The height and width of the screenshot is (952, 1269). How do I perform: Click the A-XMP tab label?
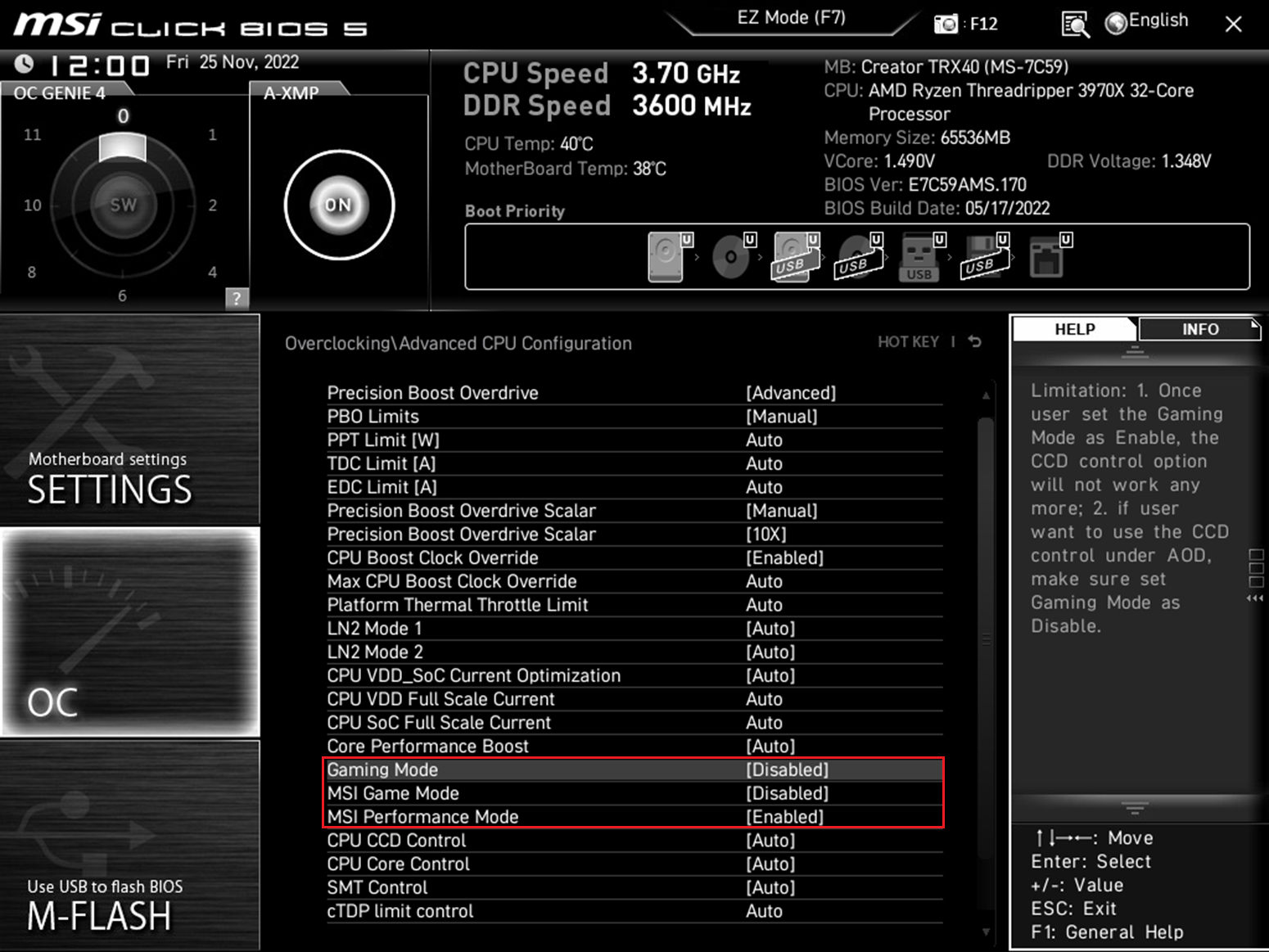point(291,92)
